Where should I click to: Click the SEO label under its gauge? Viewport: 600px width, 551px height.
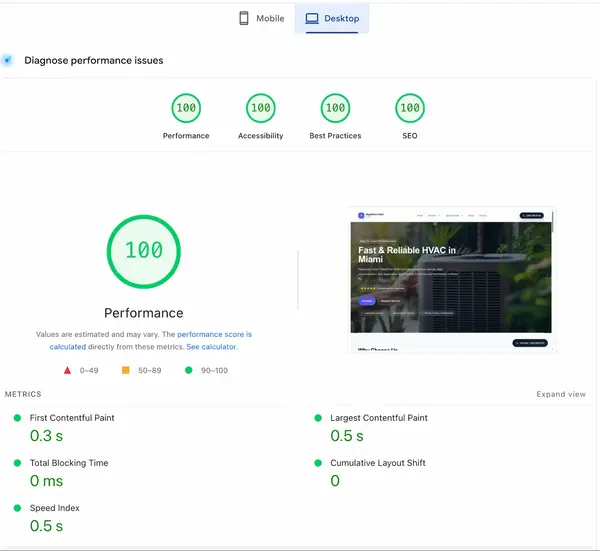(x=410, y=136)
